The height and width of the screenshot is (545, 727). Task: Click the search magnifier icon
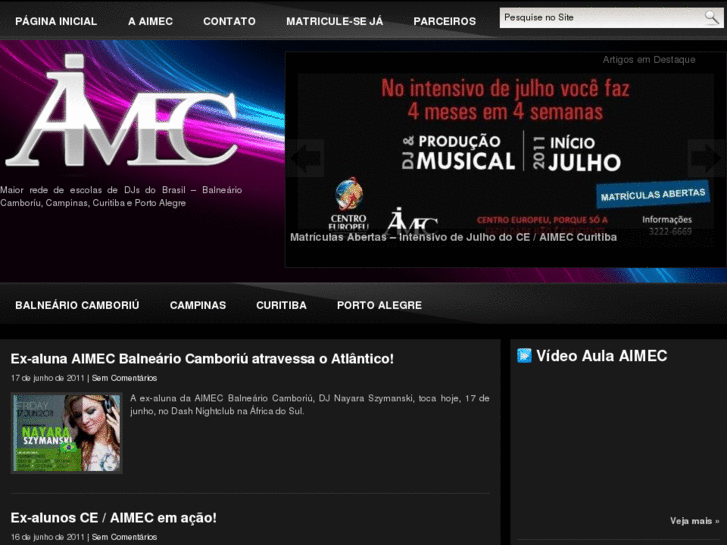[x=711, y=18]
